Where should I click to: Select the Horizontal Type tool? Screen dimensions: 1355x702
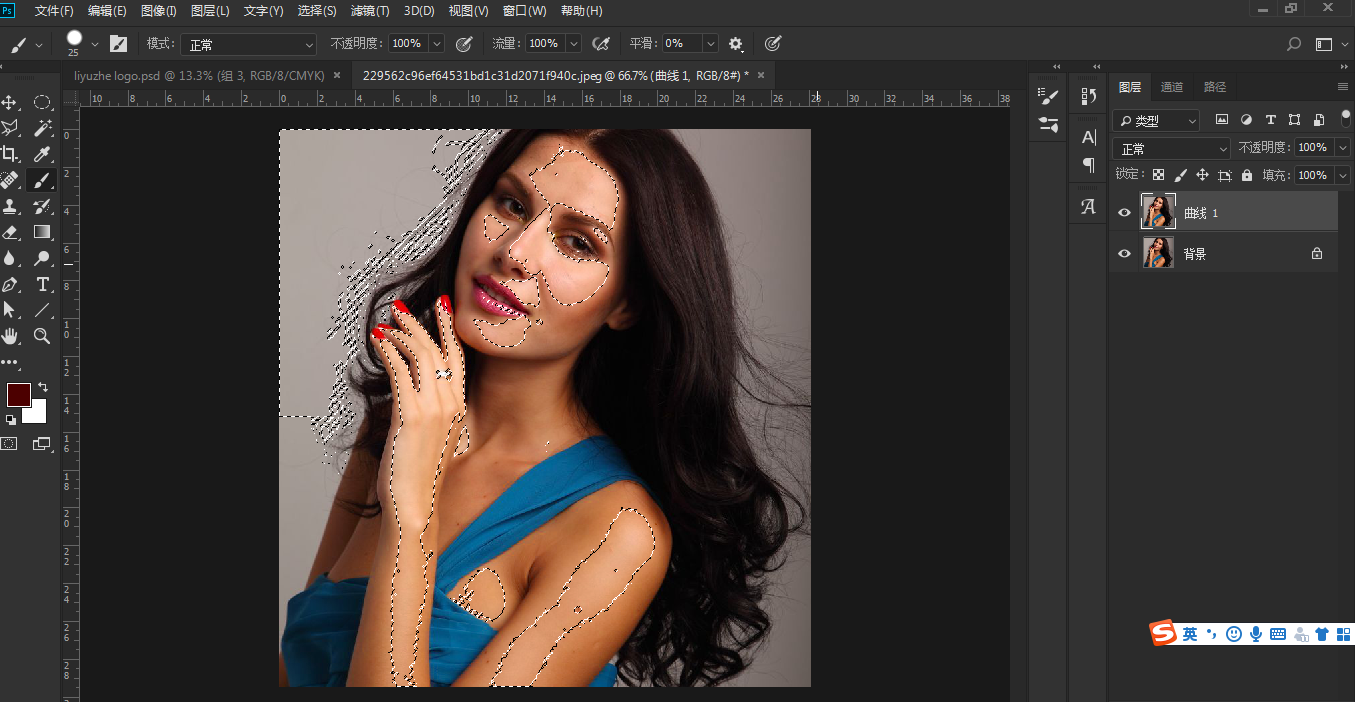tap(42, 284)
